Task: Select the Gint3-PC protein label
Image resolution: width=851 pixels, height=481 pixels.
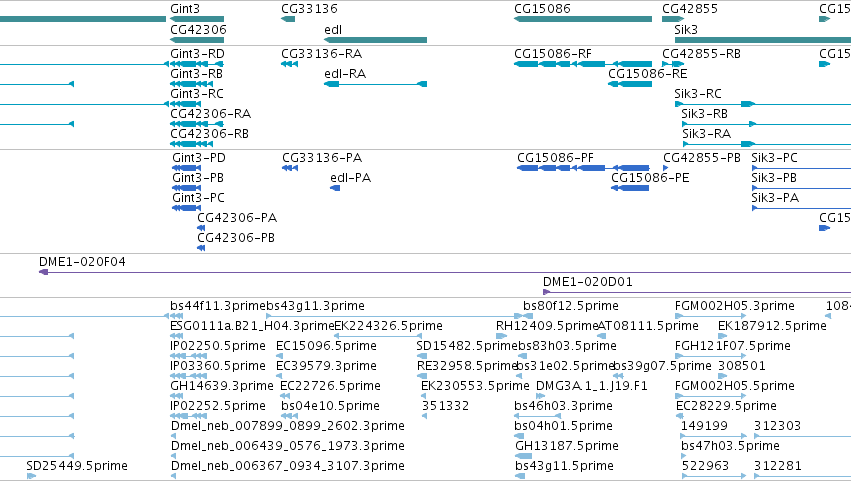Action: click(x=199, y=198)
